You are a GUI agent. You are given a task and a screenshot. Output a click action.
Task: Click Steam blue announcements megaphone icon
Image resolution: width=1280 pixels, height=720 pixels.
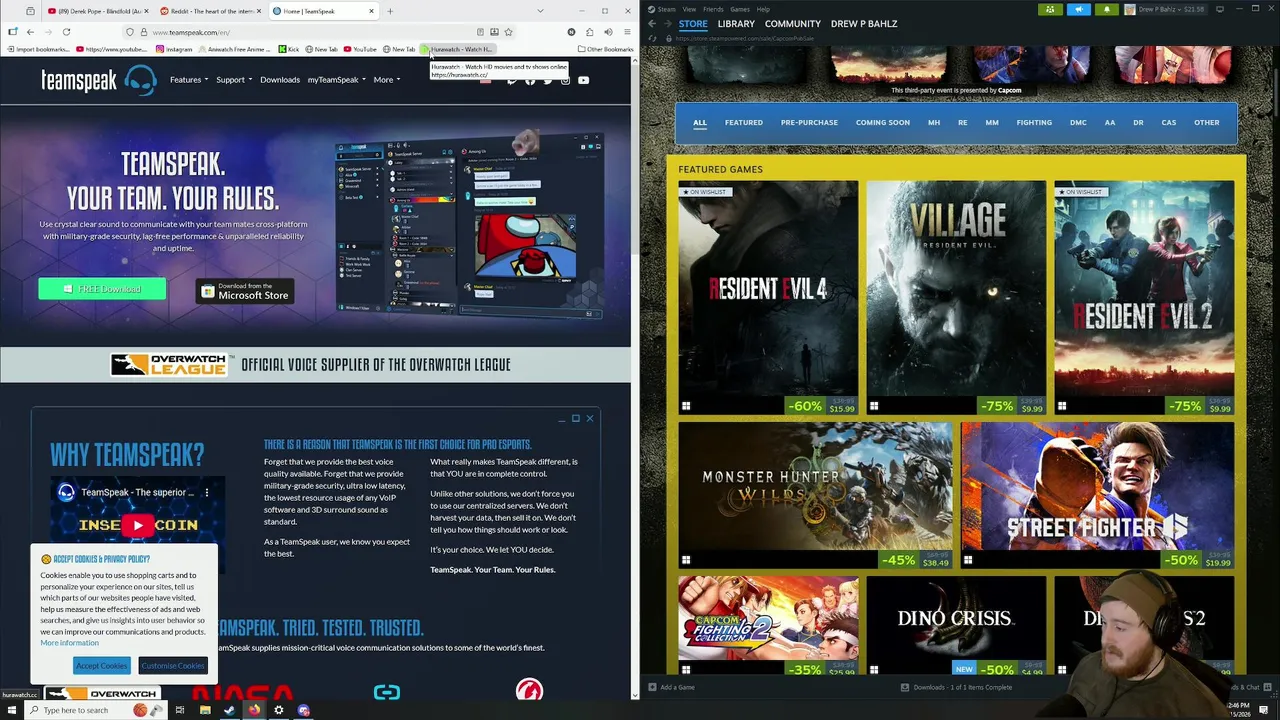(x=1079, y=9)
